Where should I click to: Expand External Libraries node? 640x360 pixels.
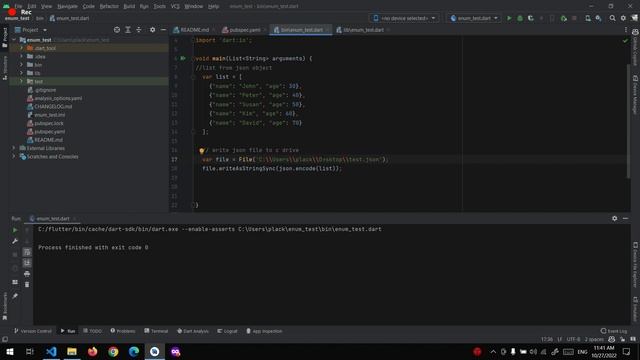tap(13, 148)
